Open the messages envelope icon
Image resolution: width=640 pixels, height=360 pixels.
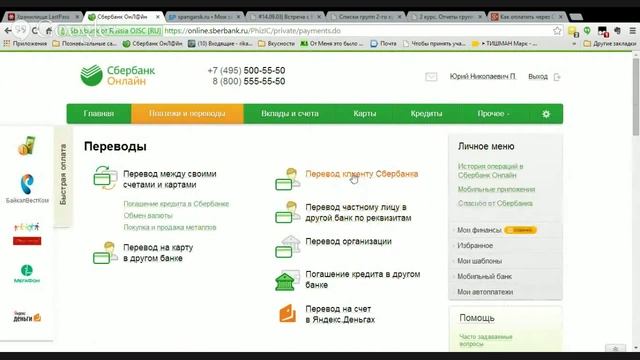431,77
